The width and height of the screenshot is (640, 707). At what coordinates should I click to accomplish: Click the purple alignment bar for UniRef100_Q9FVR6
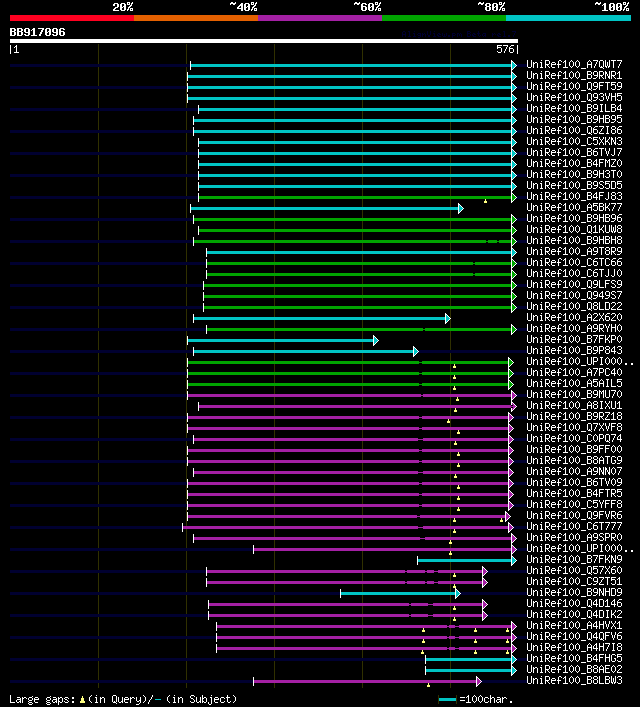(x=349, y=516)
